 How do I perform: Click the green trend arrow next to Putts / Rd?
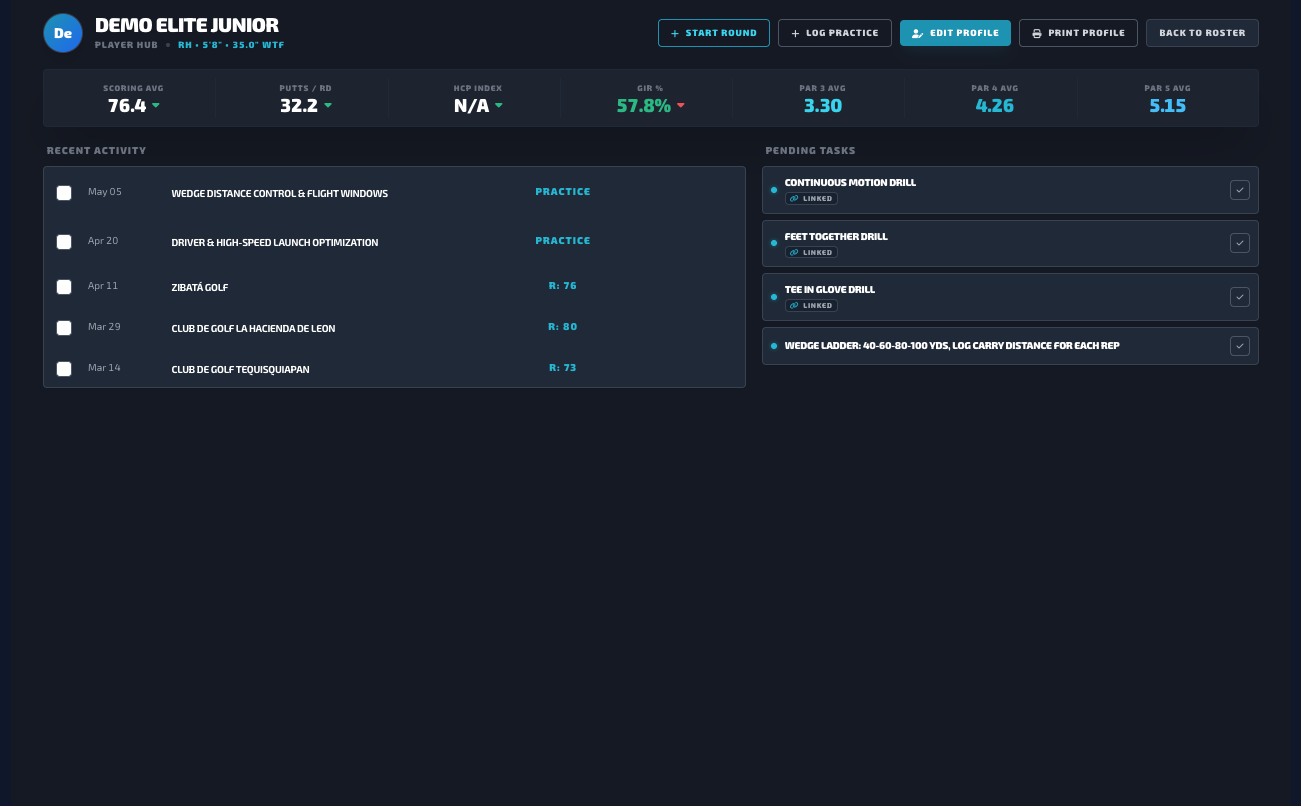(328, 105)
